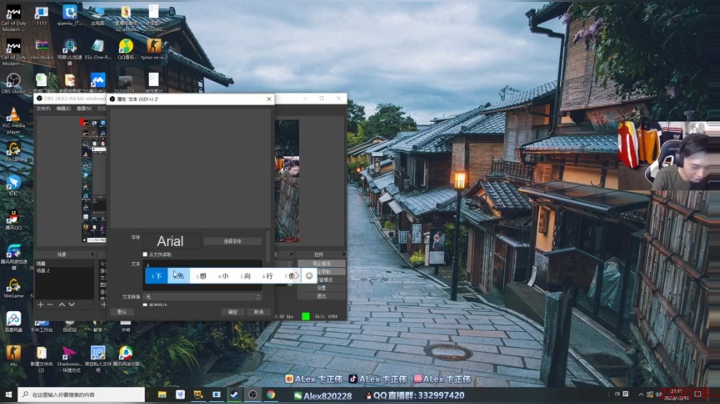Pick the second IME candidate 先
720x404 pixels.
(179, 276)
